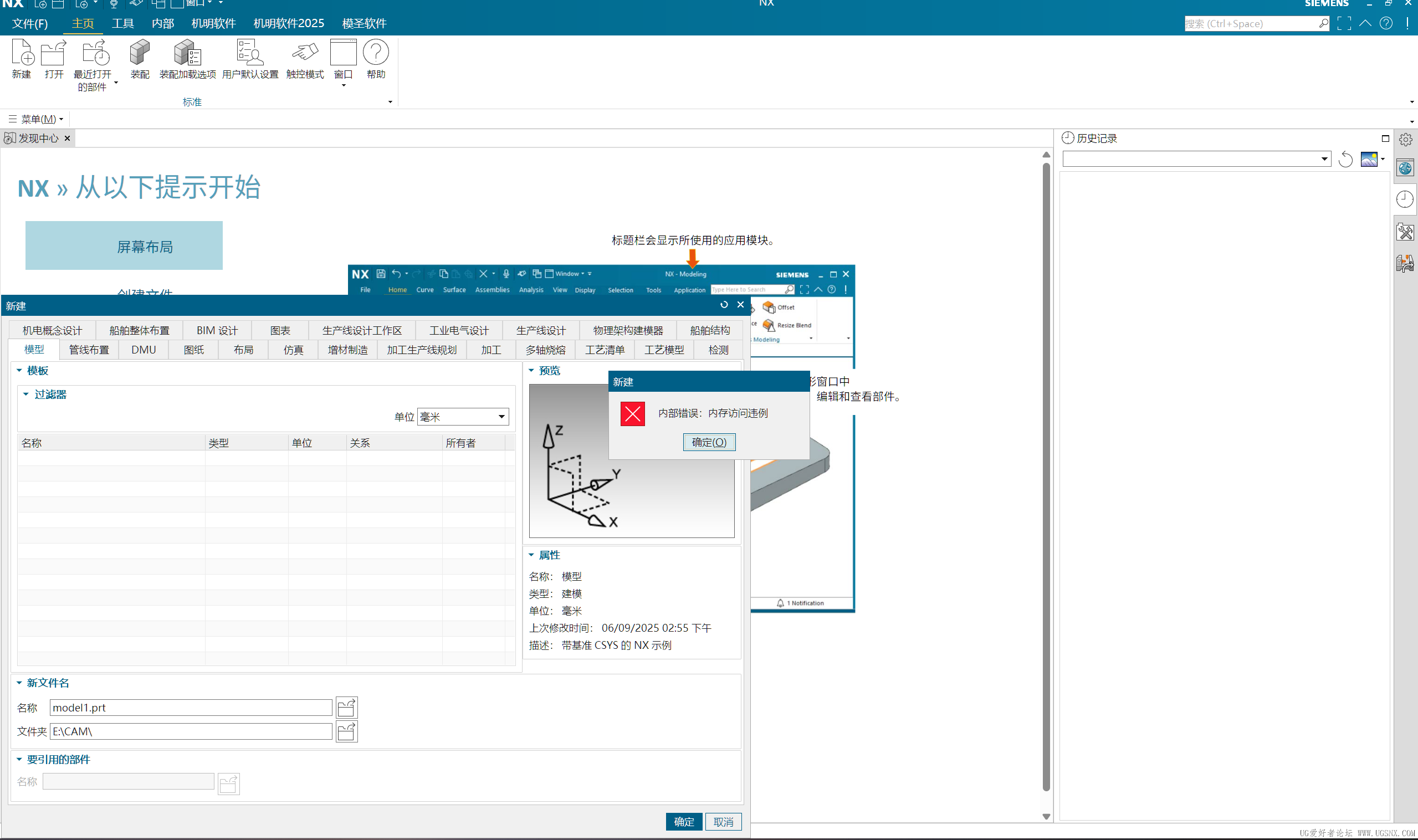Browse for the new file name

346,708
